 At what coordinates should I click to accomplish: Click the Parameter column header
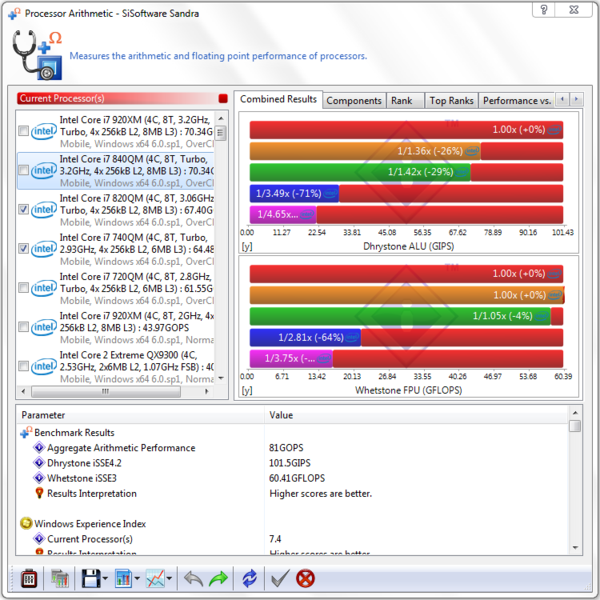140,415
